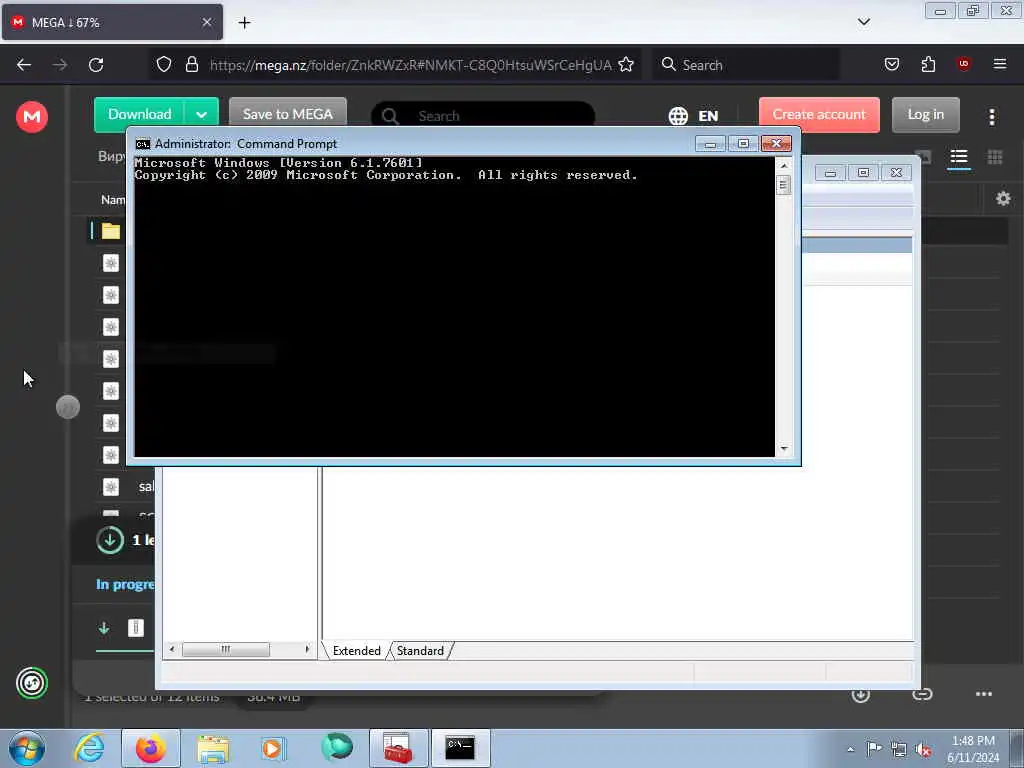Select the MEGA 67% tab
The height and width of the screenshot is (768, 1024).
click(x=112, y=23)
